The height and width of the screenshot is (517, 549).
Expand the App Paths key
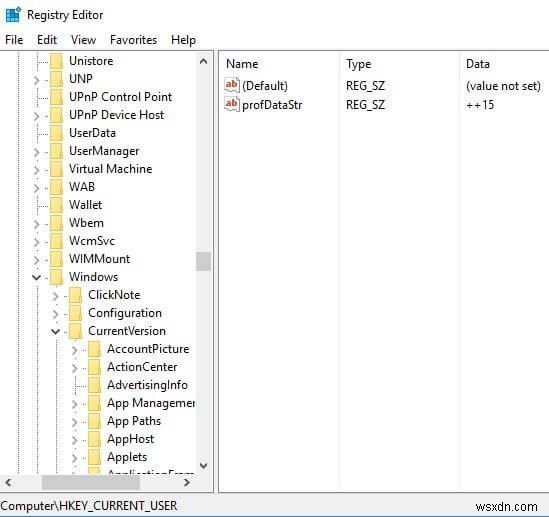(74, 422)
